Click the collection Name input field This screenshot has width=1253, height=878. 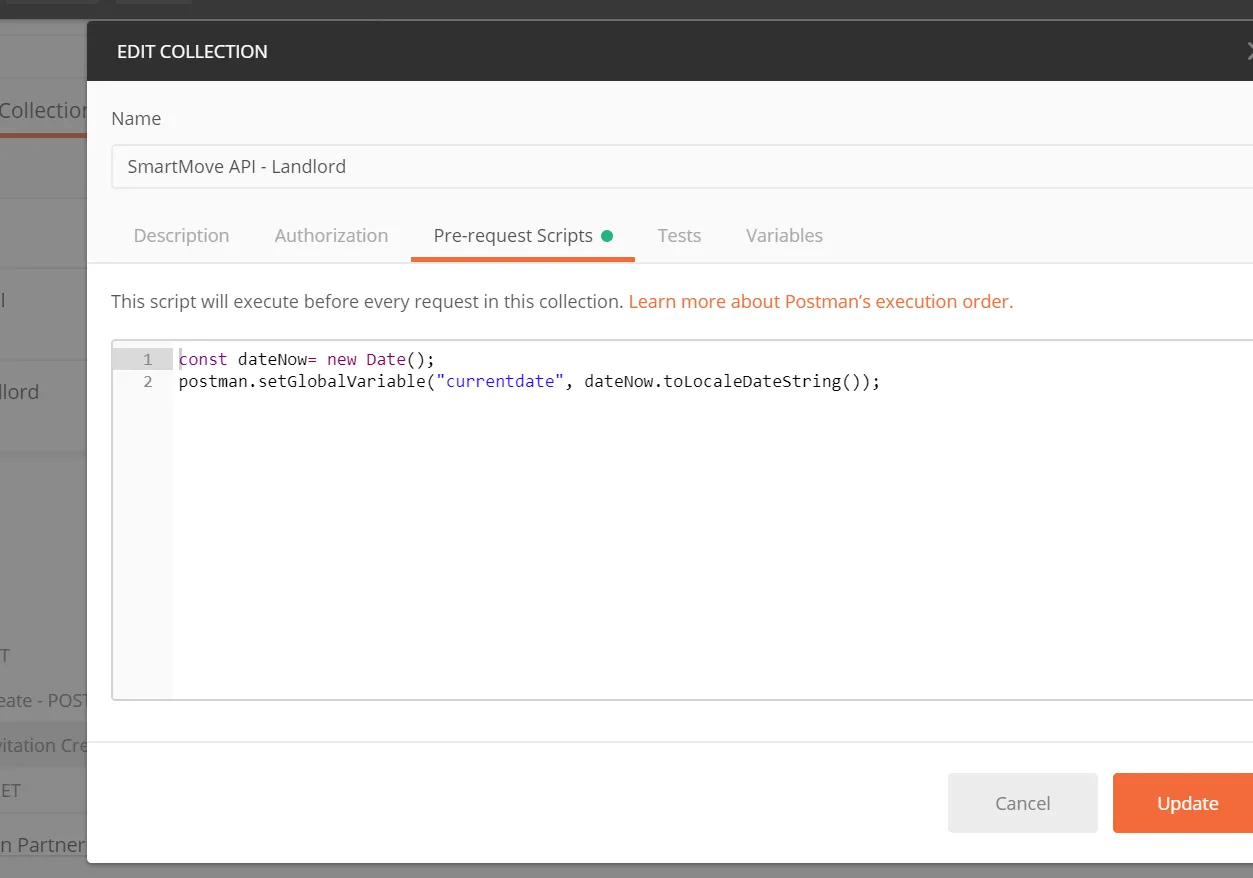click(680, 167)
